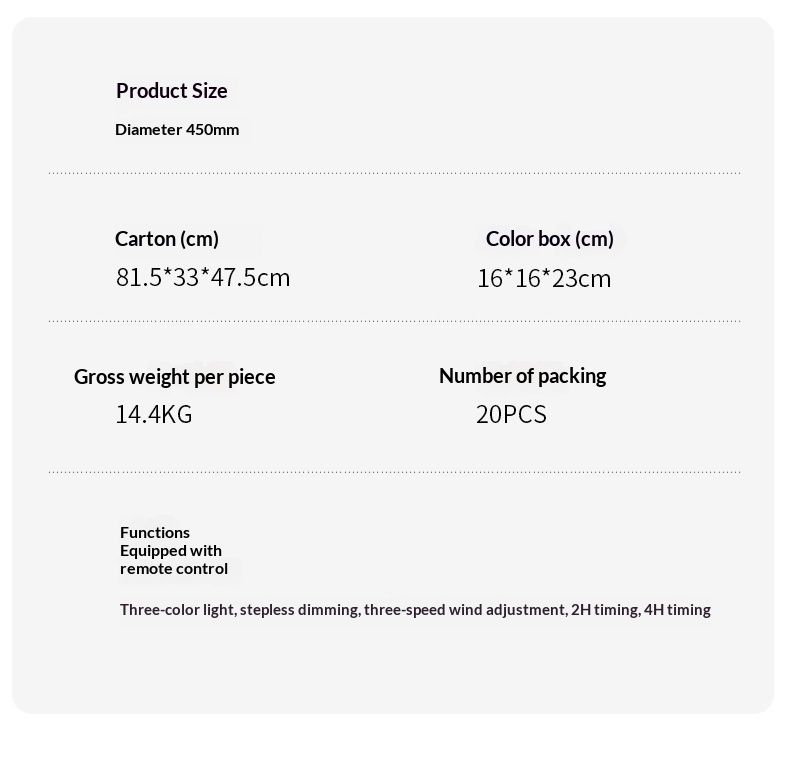Click the three-speed wind adjustment phrase
The width and height of the screenshot is (790, 776).
tap(464, 609)
